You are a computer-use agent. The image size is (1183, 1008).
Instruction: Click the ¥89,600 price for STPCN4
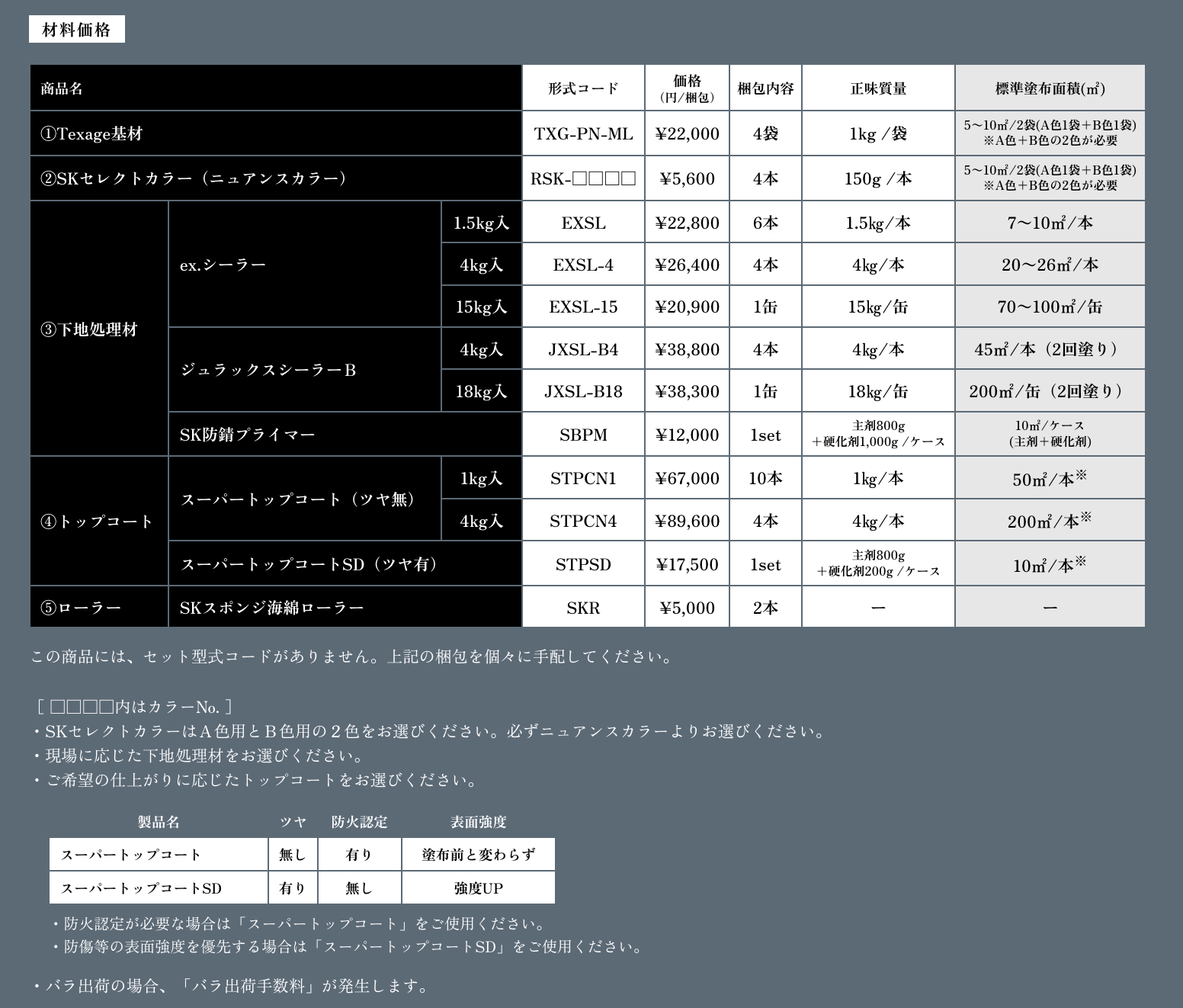tap(687, 521)
